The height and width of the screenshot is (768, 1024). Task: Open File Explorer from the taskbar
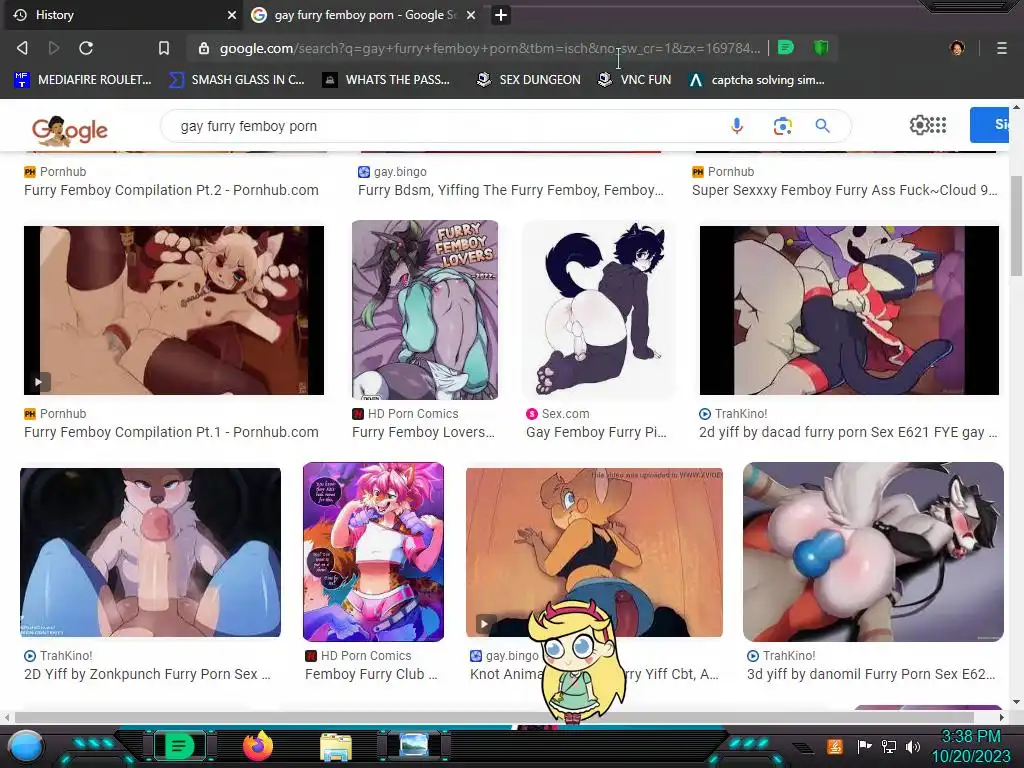tap(336, 747)
